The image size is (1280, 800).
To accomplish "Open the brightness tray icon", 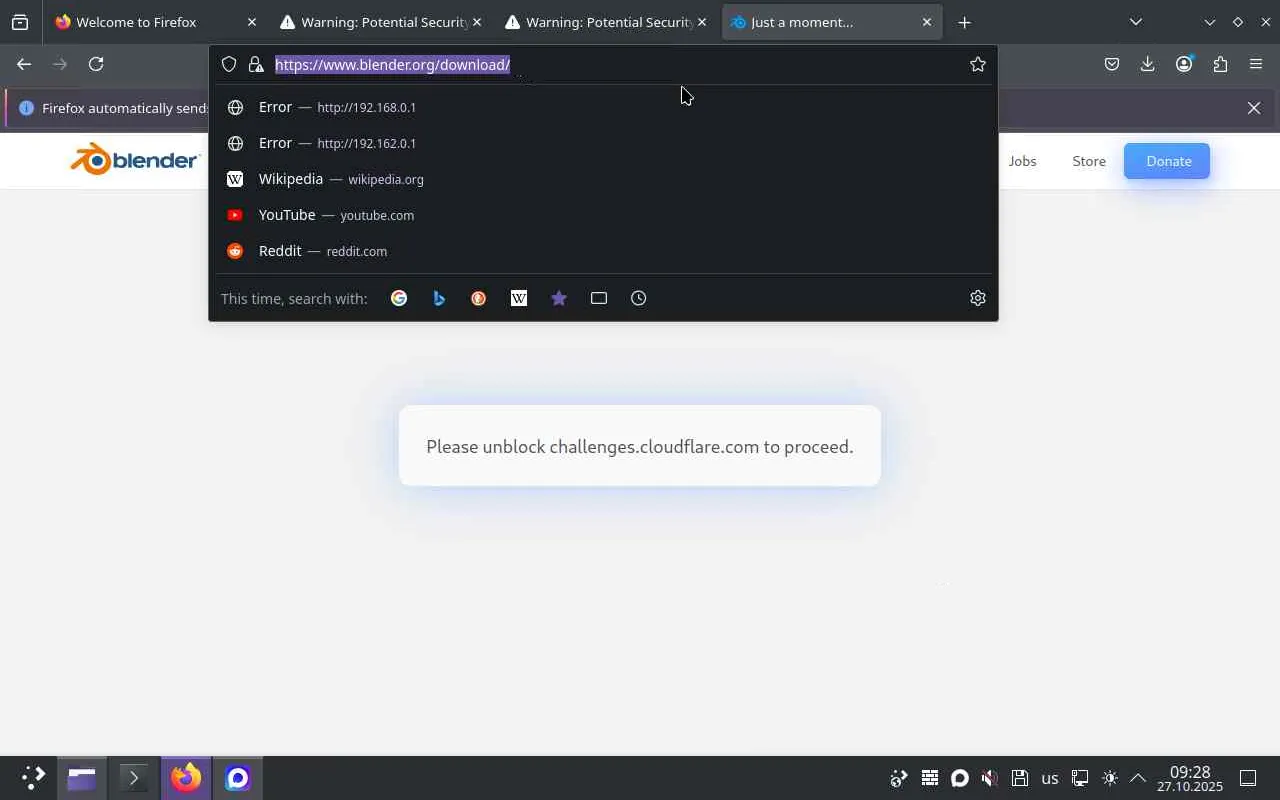I will pyautogui.click(x=1109, y=778).
